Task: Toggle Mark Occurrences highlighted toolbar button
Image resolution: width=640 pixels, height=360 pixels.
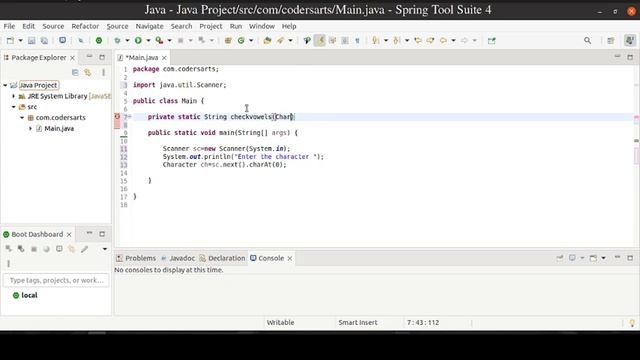Action: (320, 40)
